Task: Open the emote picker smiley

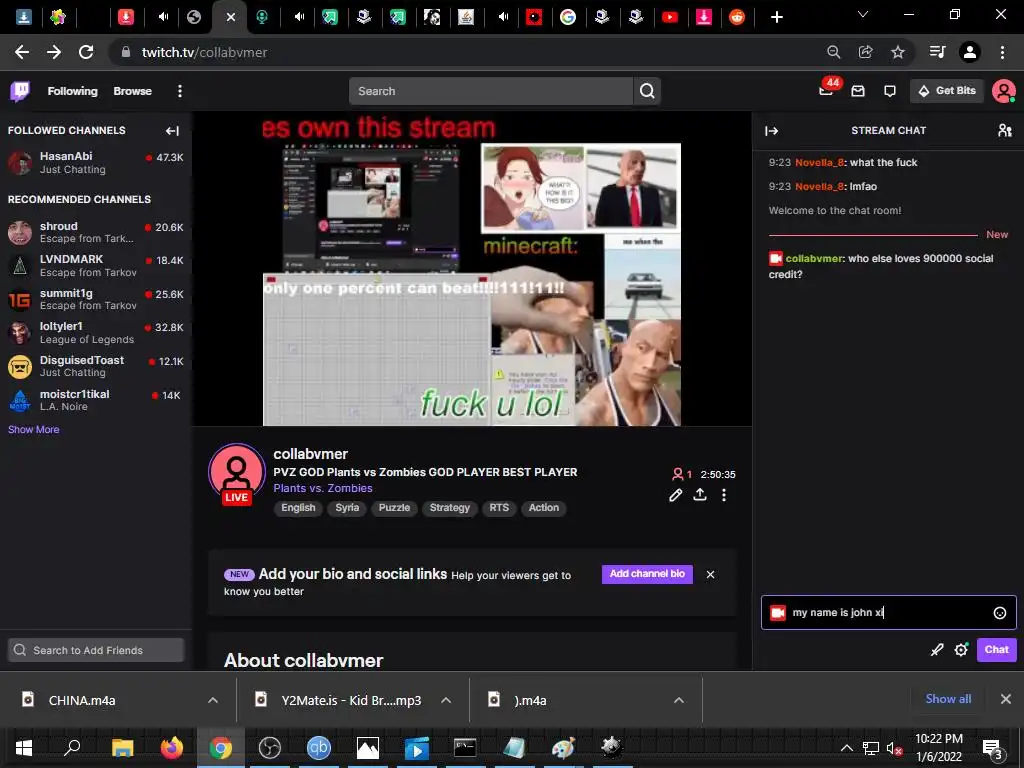Action: pos(999,613)
